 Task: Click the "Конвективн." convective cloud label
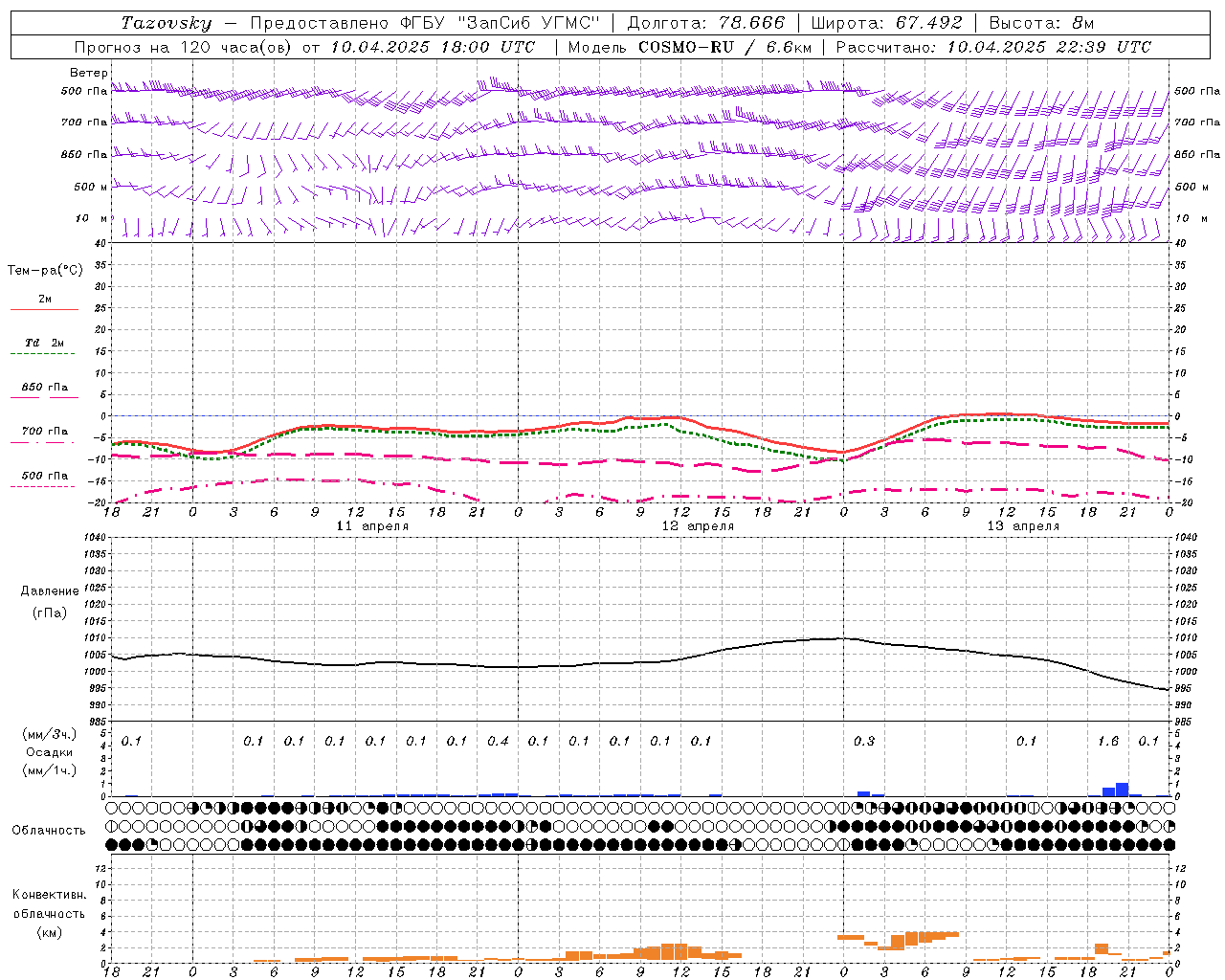(49, 895)
